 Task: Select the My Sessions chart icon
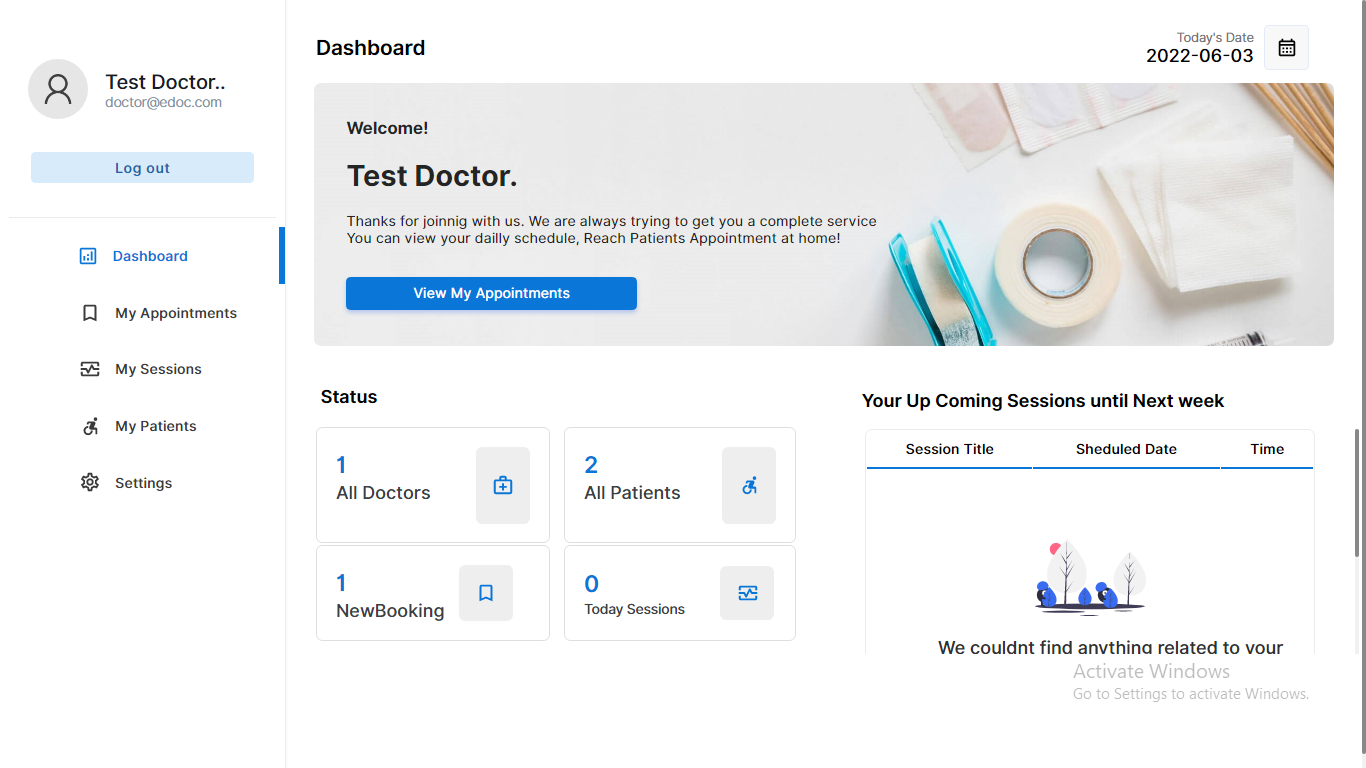pos(89,369)
